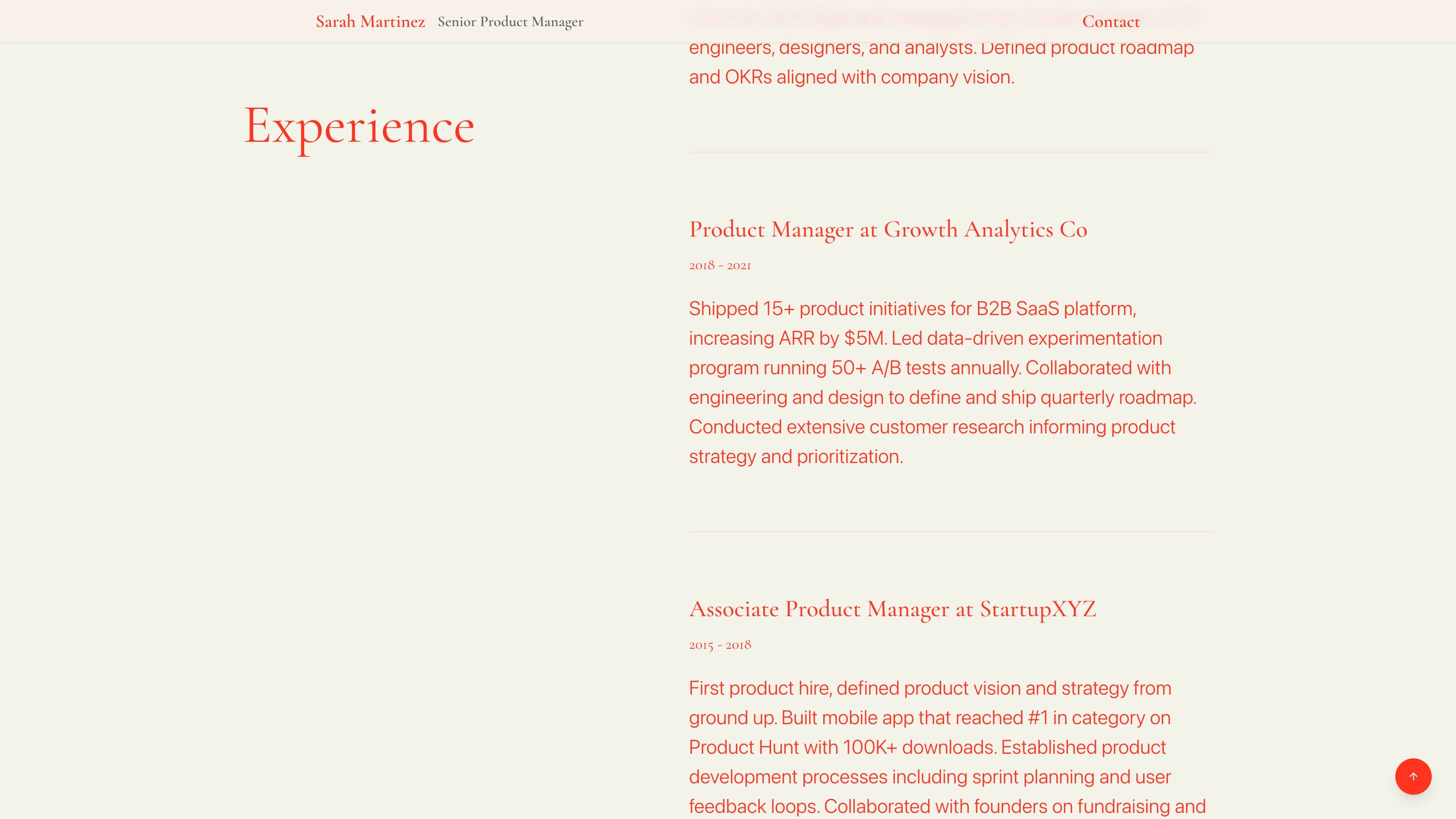
Task: Click the Sarah Martinez name link
Action: [370, 22]
